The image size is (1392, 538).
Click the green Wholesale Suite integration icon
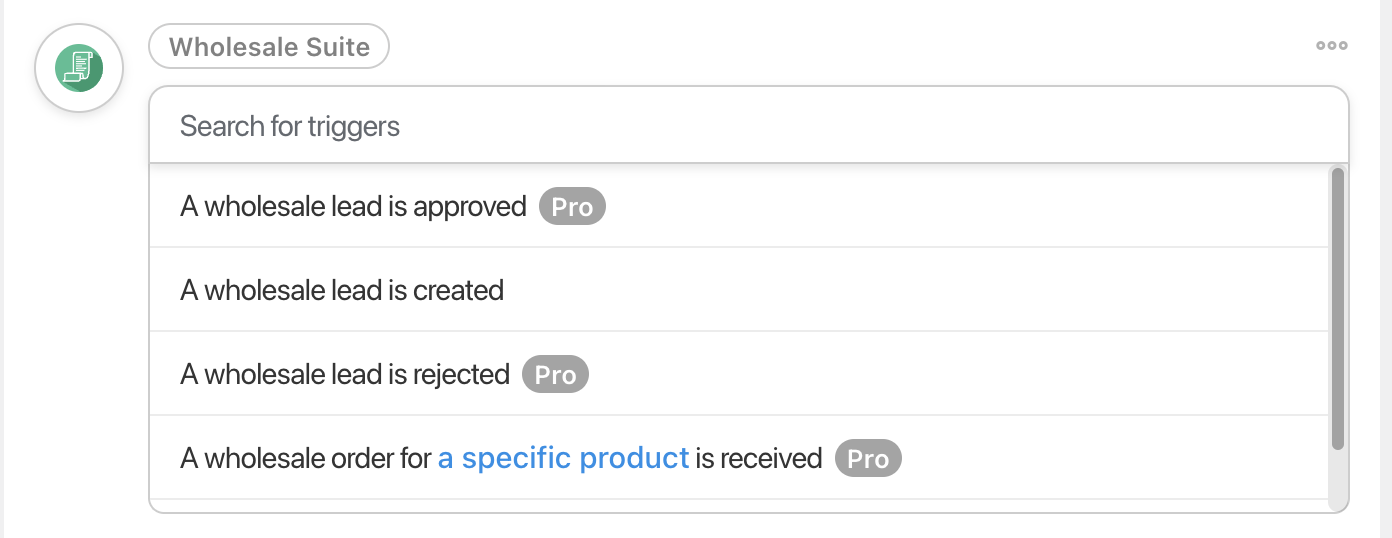79,68
